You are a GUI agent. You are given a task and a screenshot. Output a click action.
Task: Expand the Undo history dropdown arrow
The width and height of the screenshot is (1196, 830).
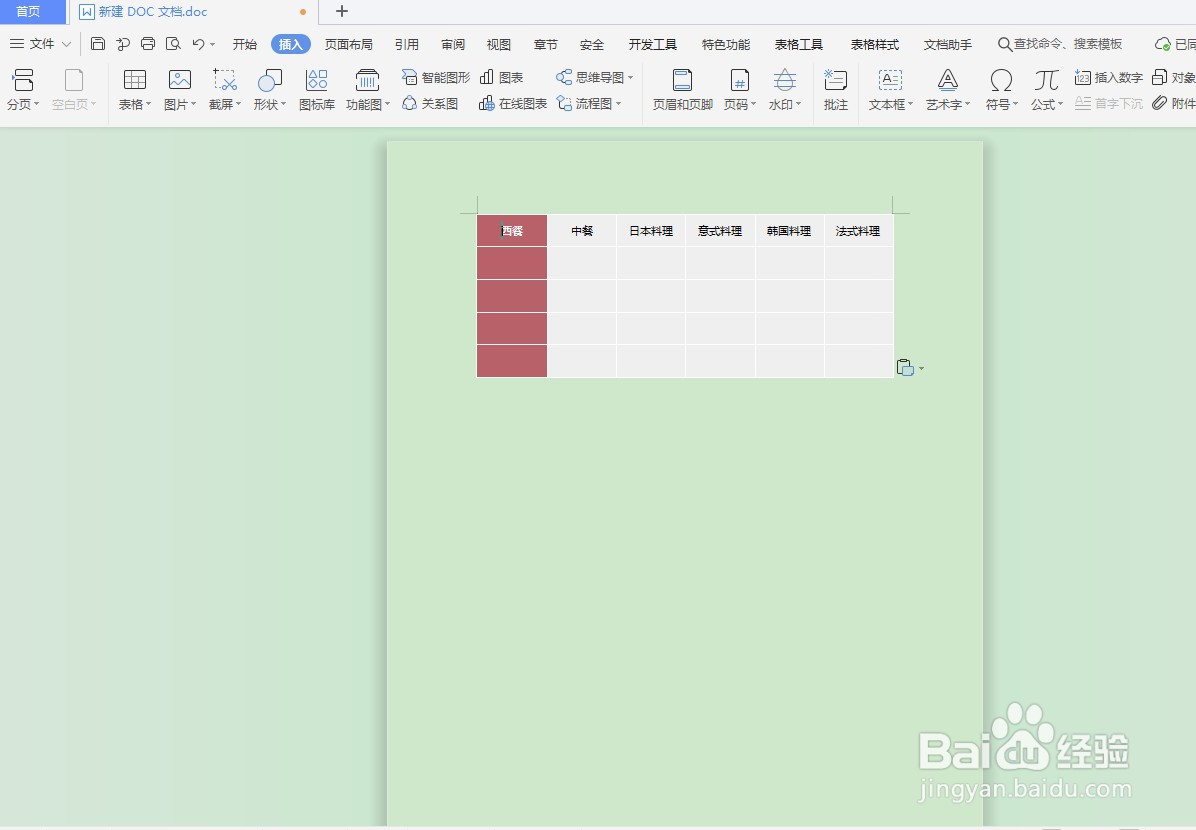[213, 44]
